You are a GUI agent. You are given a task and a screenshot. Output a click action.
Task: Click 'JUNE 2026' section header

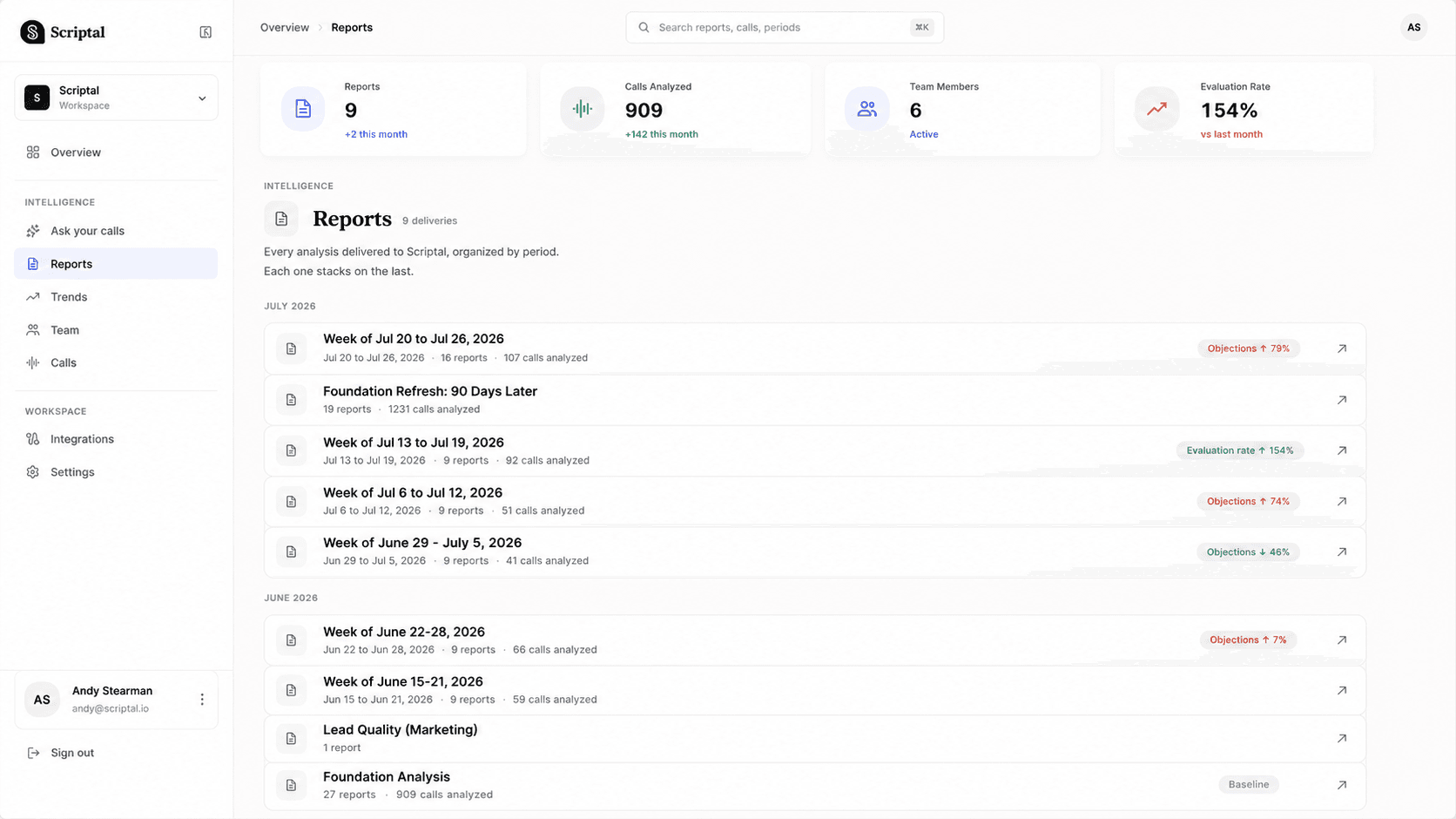[x=291, y=599]
